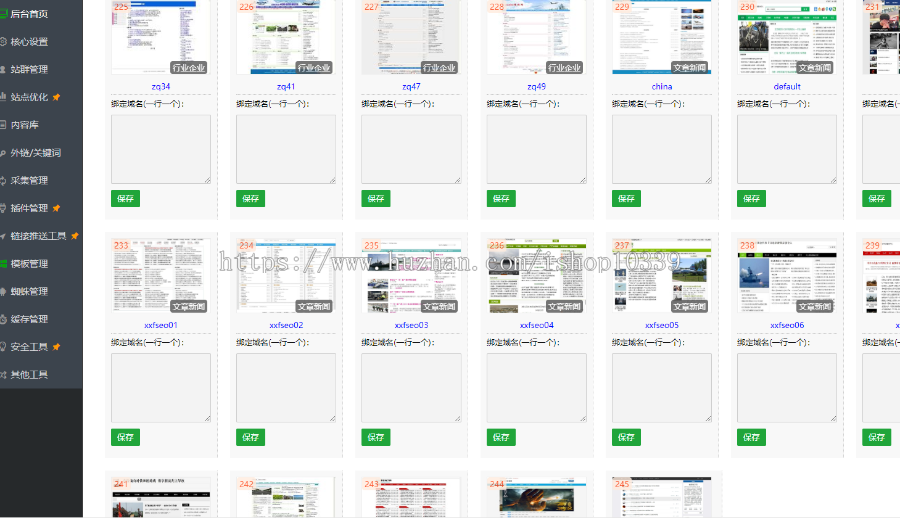Open the xxfseo05 template name link
Image resolution: width=900 pixels, height=518 pixels.
point(661,325)
